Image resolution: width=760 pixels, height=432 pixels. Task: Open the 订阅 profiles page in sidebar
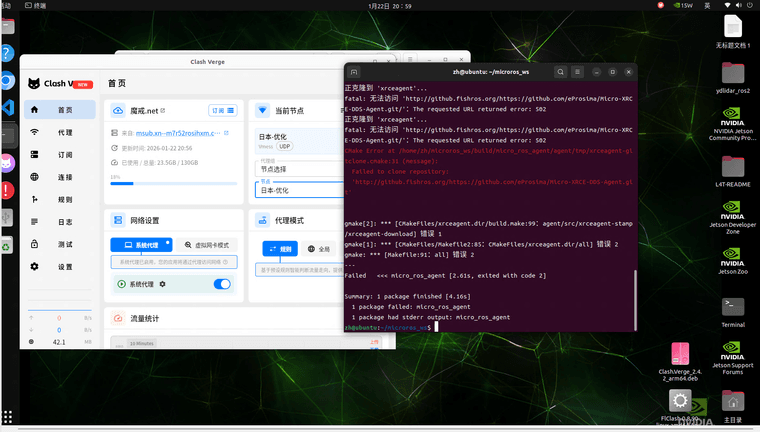[x=60, y=155]
